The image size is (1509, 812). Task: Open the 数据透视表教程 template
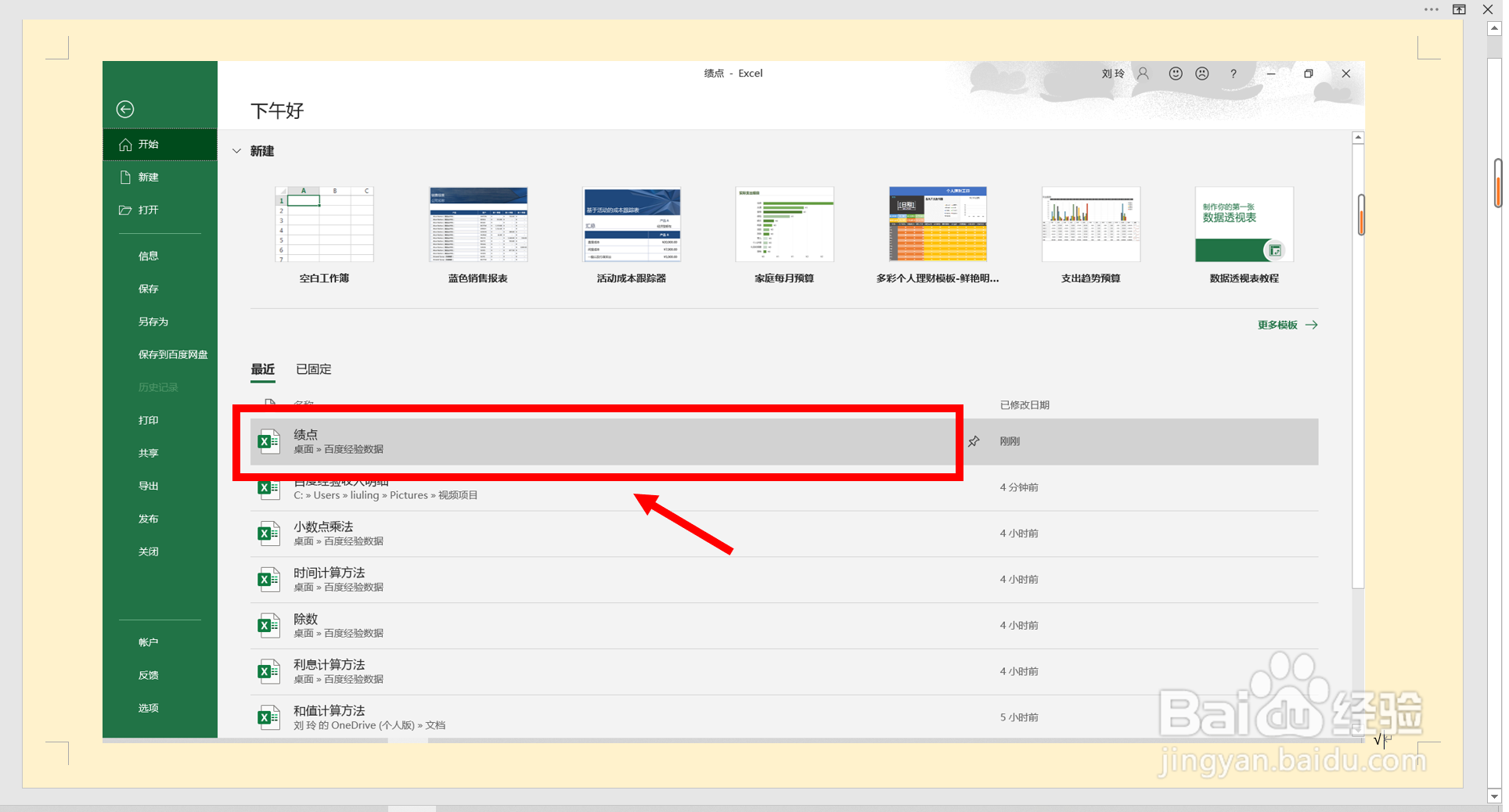[x=1244, y=235]
